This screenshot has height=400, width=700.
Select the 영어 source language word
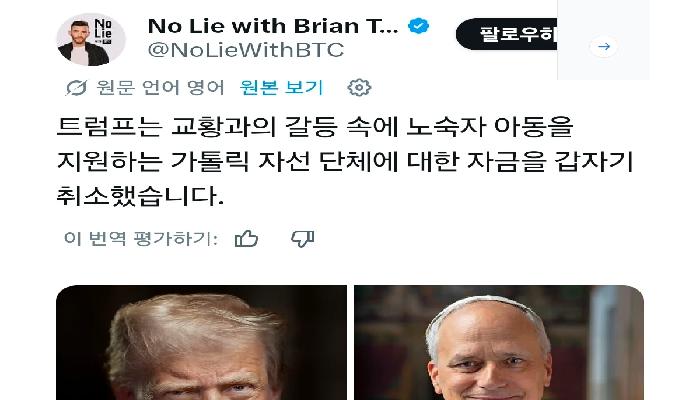(206, 87)
